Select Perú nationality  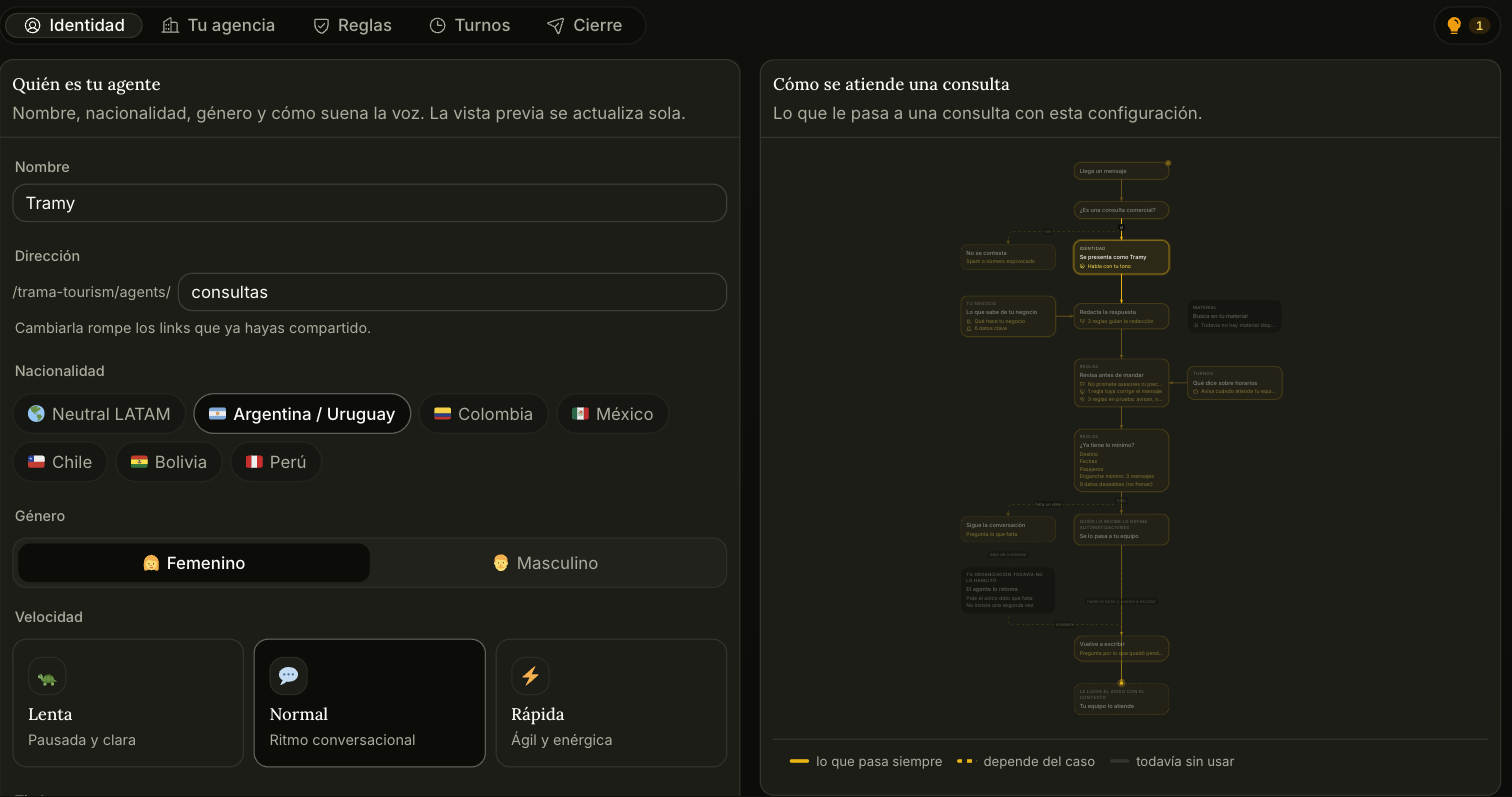[276, 462]
